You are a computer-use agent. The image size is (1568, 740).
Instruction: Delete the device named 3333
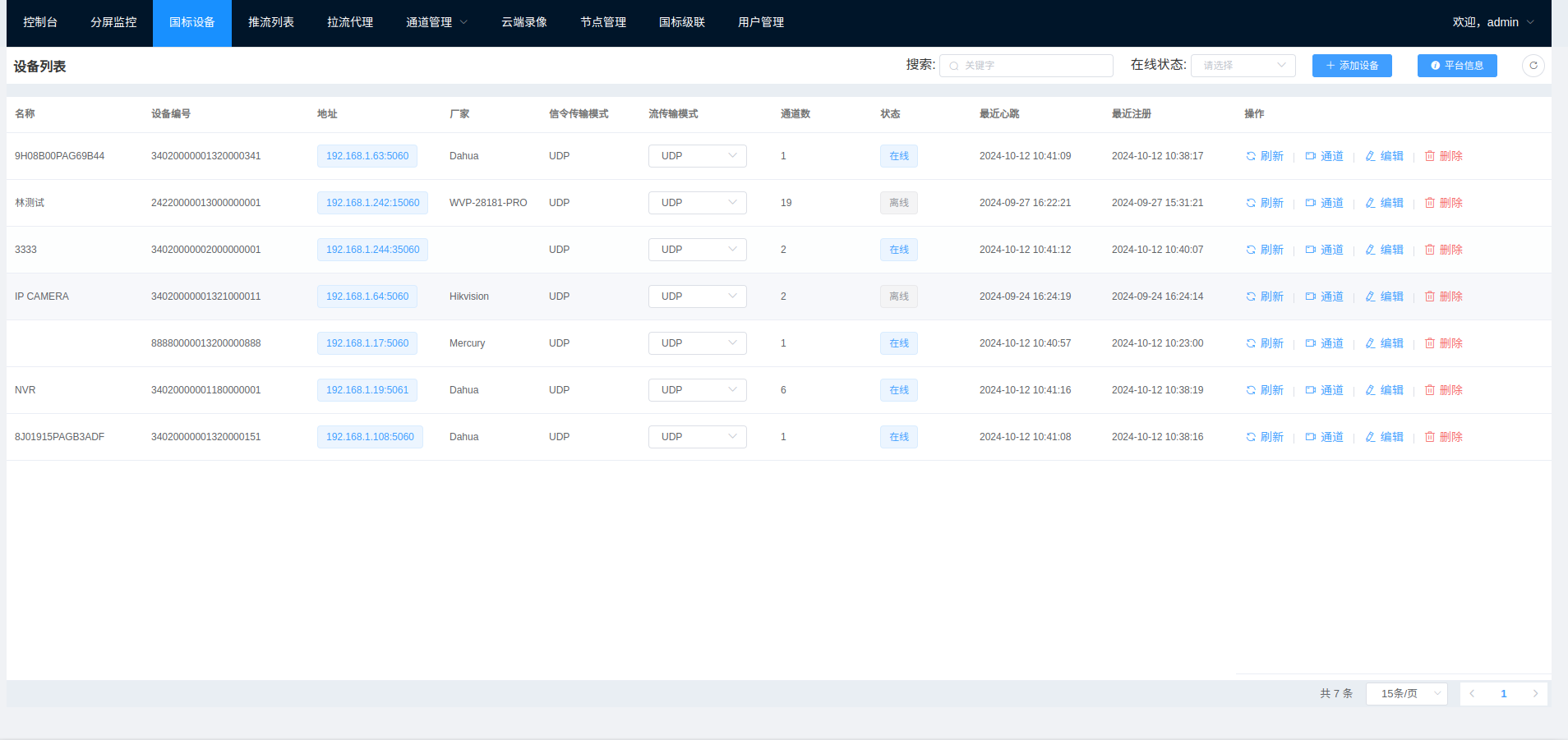pyautogui.click(x=1443, y=250)
